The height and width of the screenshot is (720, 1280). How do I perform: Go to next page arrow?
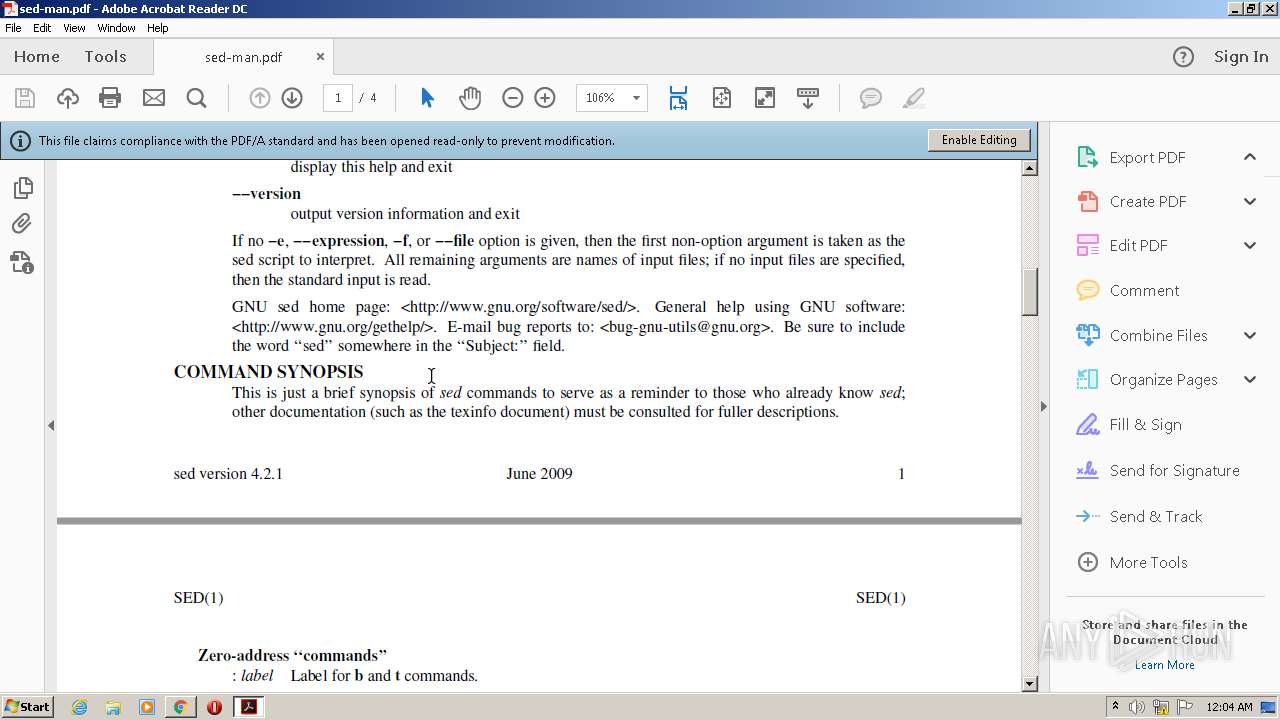pyautogui.click(x=292, y=98)
